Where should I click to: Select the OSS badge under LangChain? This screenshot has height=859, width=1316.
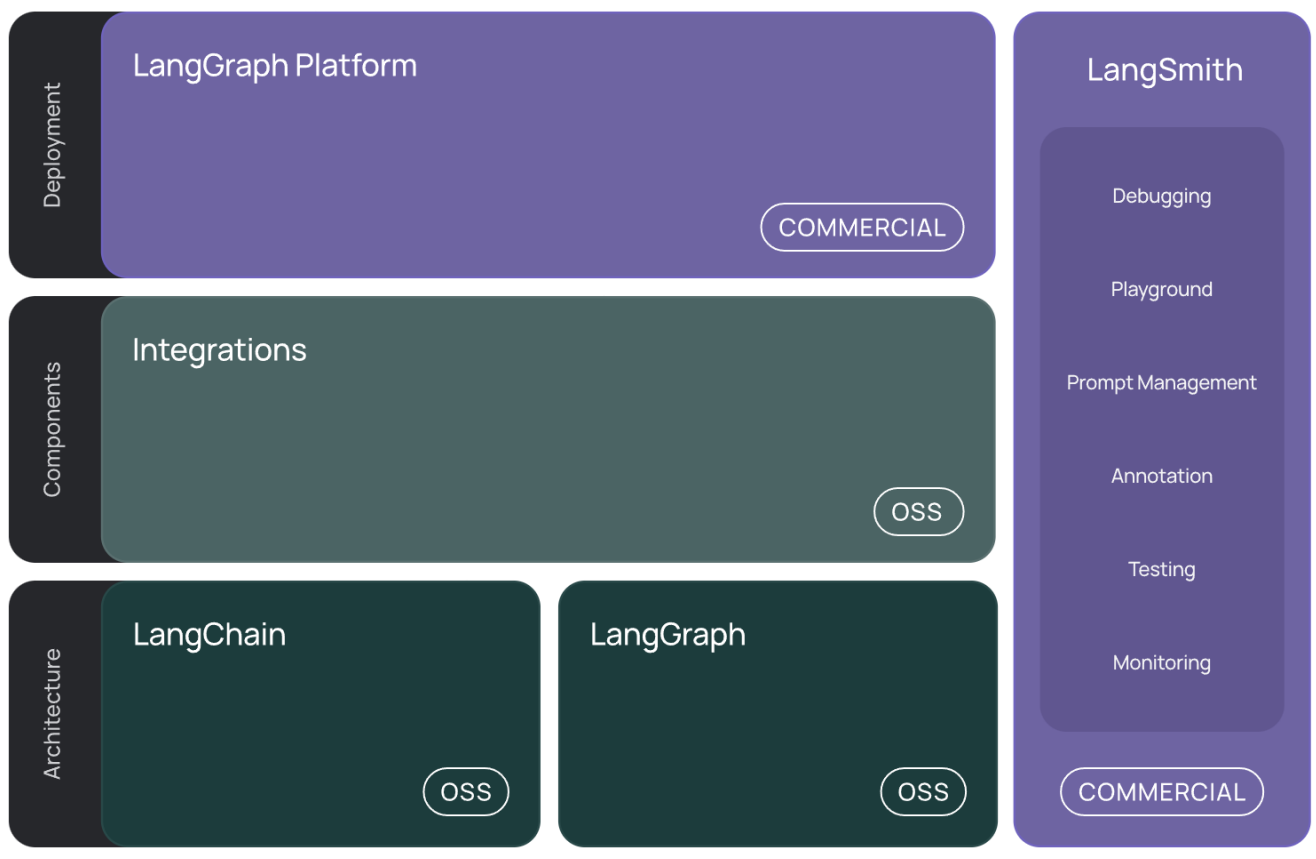point(466,792)
